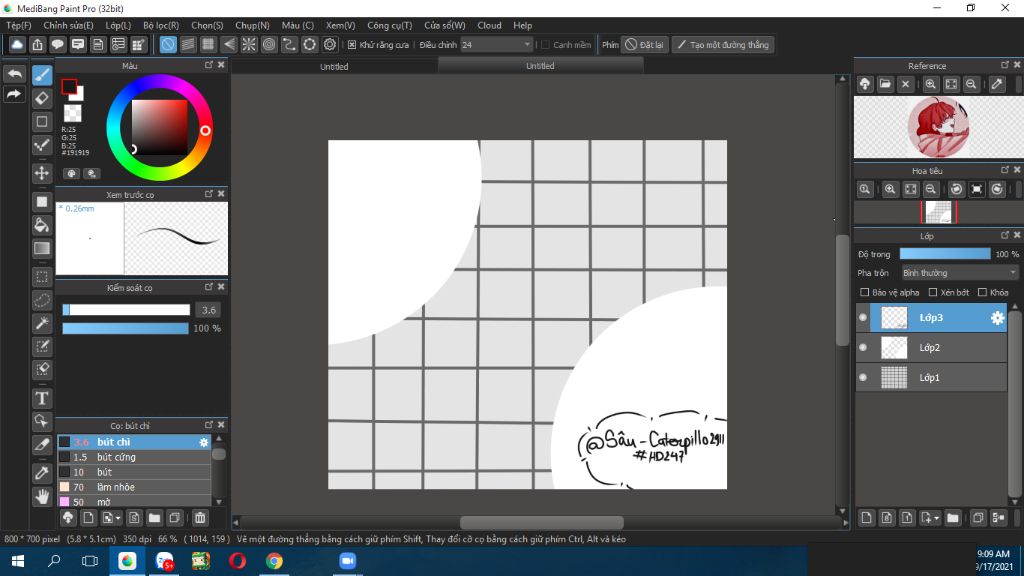Pick color with Reference panel eyedropper
This screenshot has height=576, width=1024.
point(997,84)
